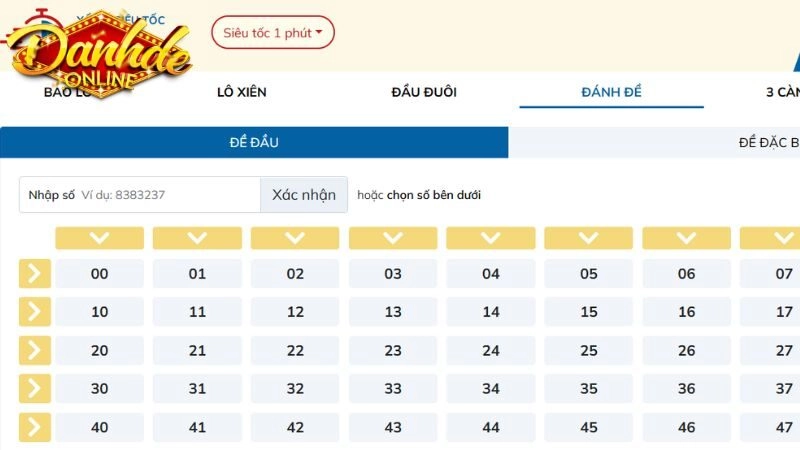Toggle number 44 selection
This screenshot has width=800, height=450.
[x=491, y=428]
